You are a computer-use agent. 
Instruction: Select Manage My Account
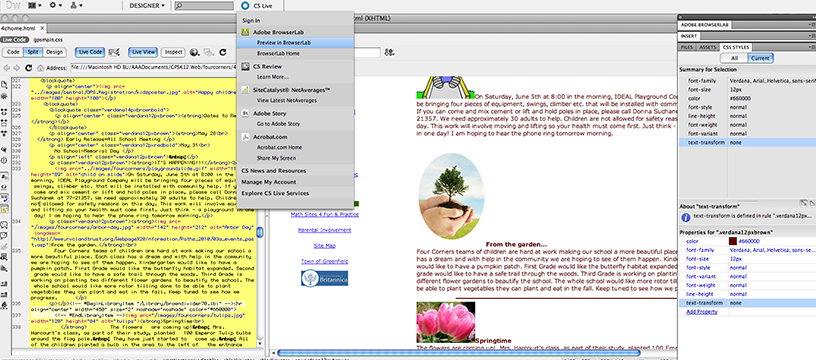(x=269, y=182)
